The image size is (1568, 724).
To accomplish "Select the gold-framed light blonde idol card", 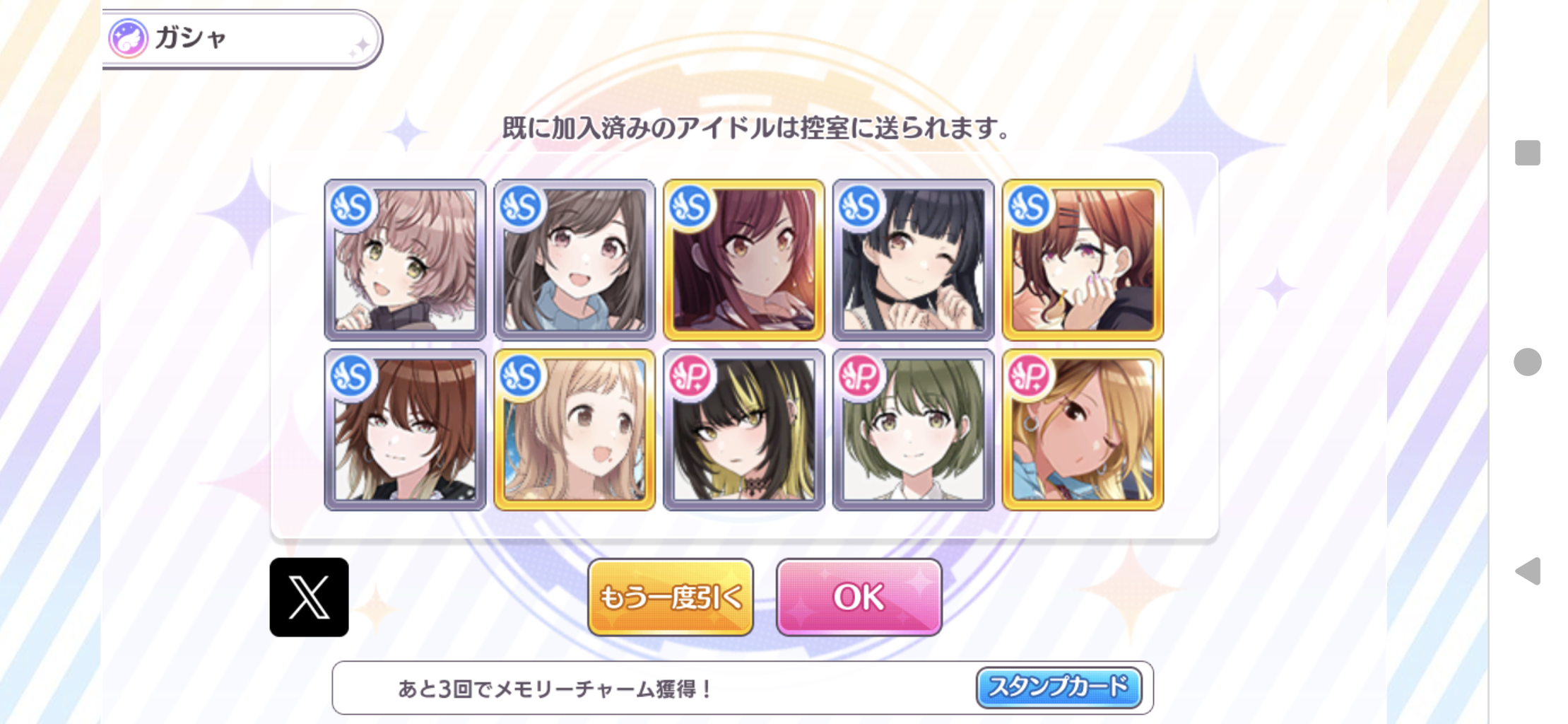I will coord(574,429).
